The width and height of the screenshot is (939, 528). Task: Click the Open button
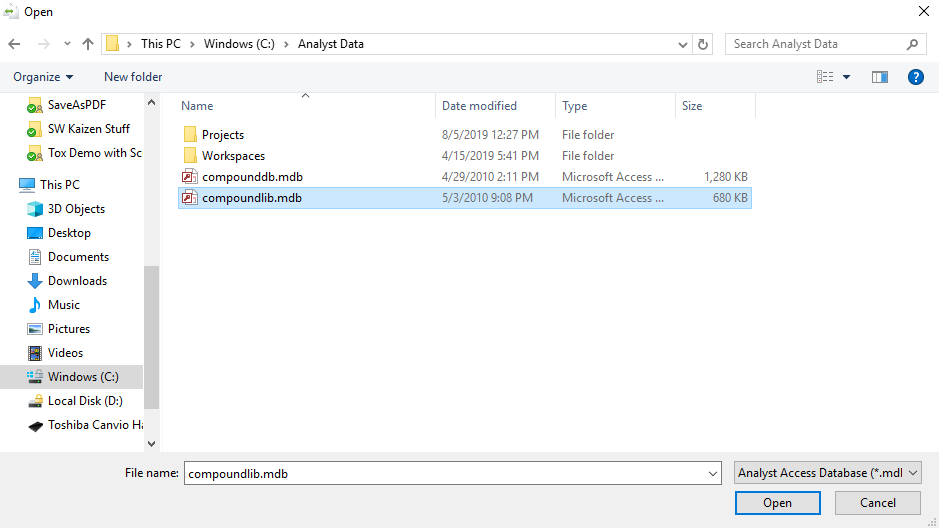click(x=777, y=503)
